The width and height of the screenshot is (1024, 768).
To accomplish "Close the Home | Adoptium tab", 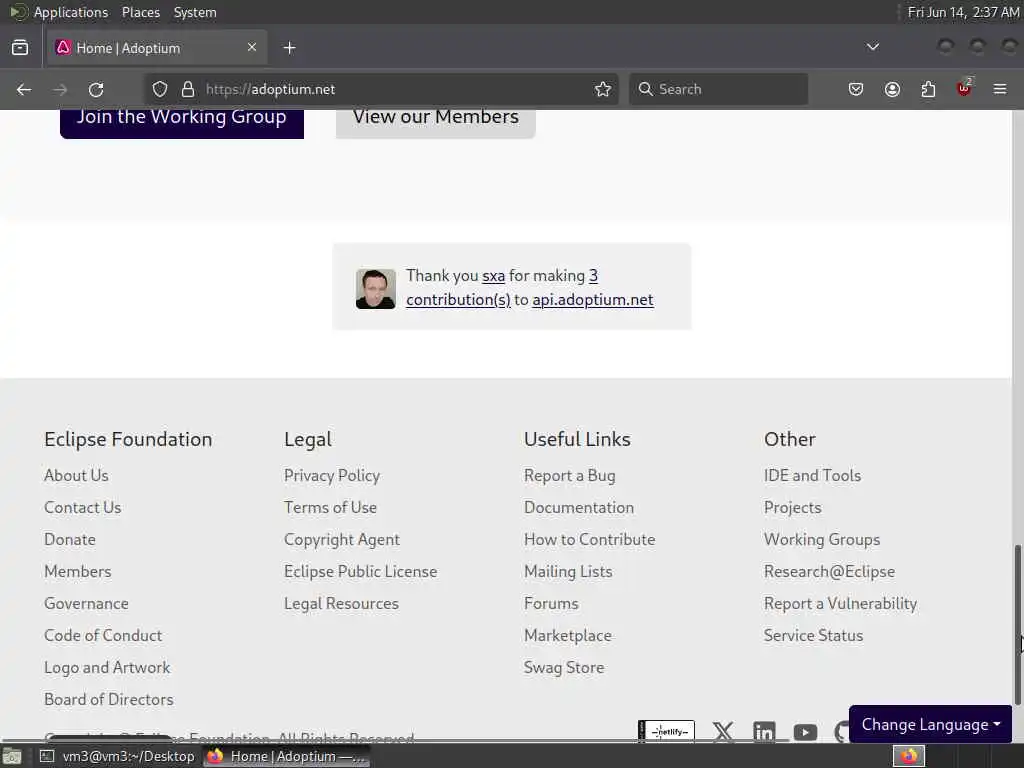I will pos(252,48).
